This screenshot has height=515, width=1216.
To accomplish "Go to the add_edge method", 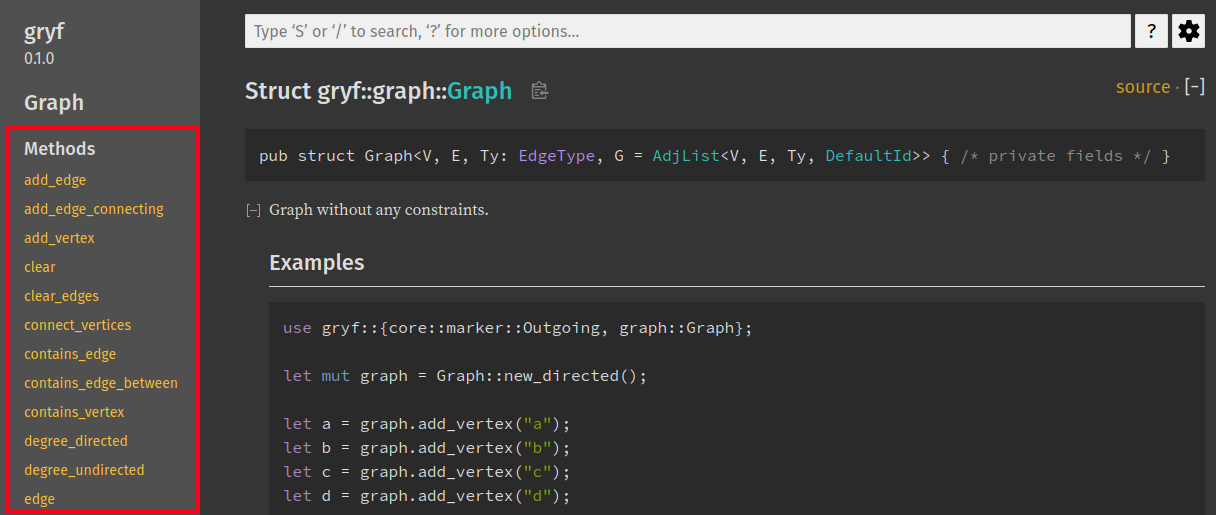I will click(x=55, y=180).
